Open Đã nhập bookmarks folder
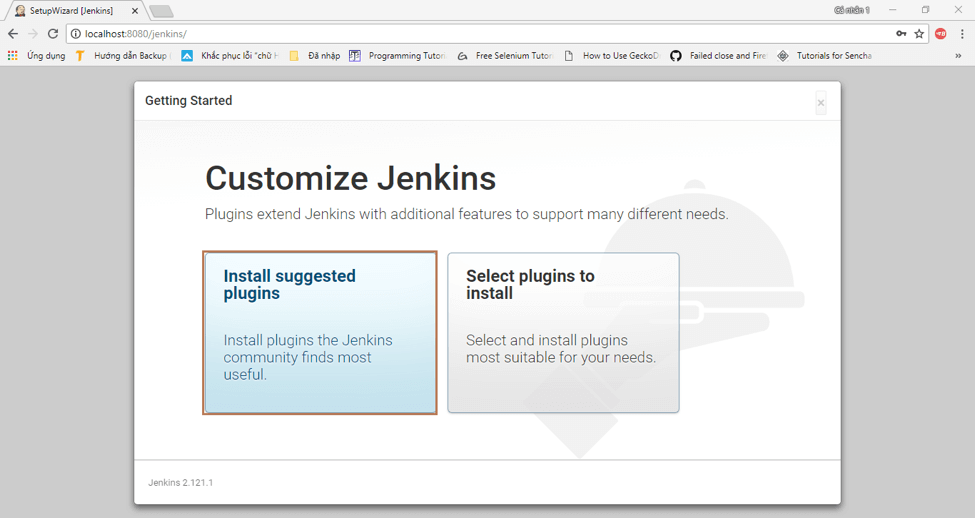 point(315,56)
